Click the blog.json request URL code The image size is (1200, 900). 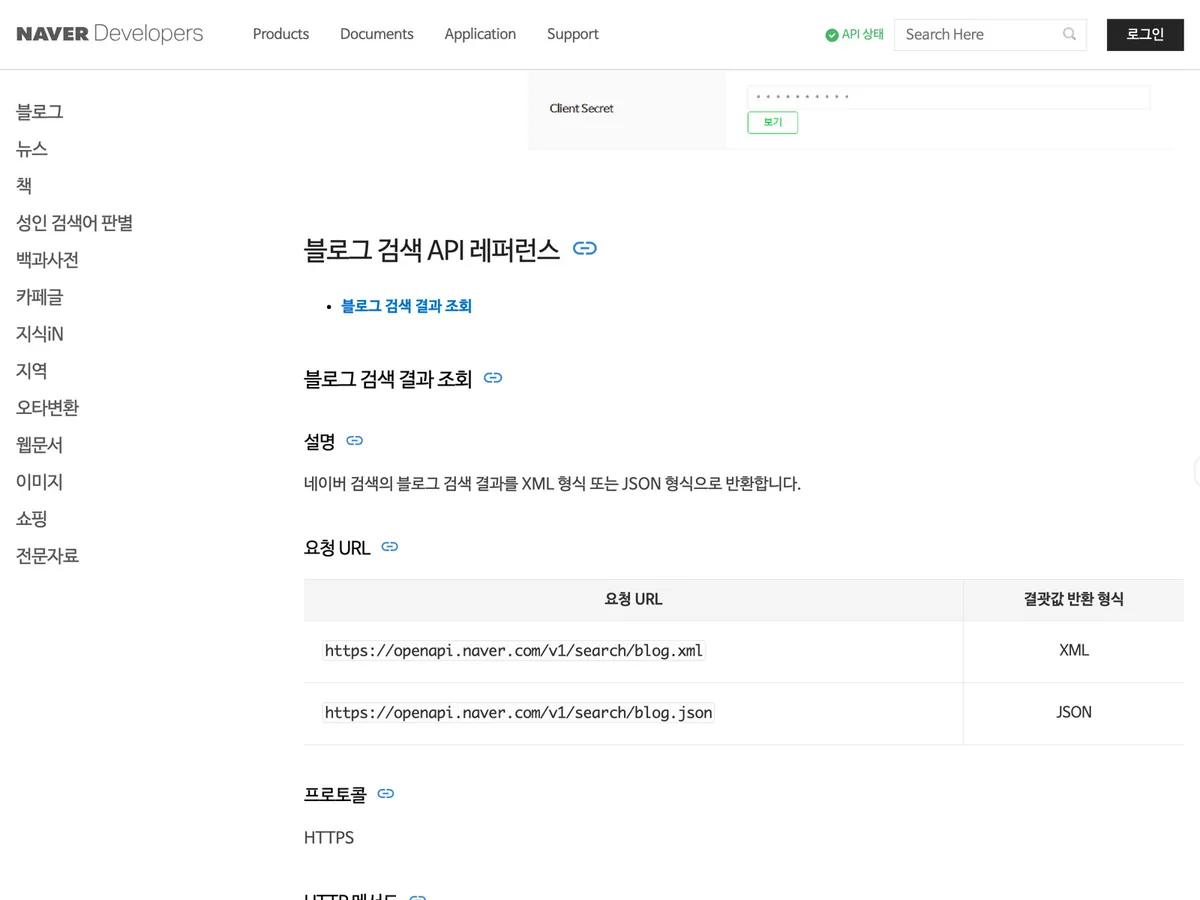coord(519,713)
